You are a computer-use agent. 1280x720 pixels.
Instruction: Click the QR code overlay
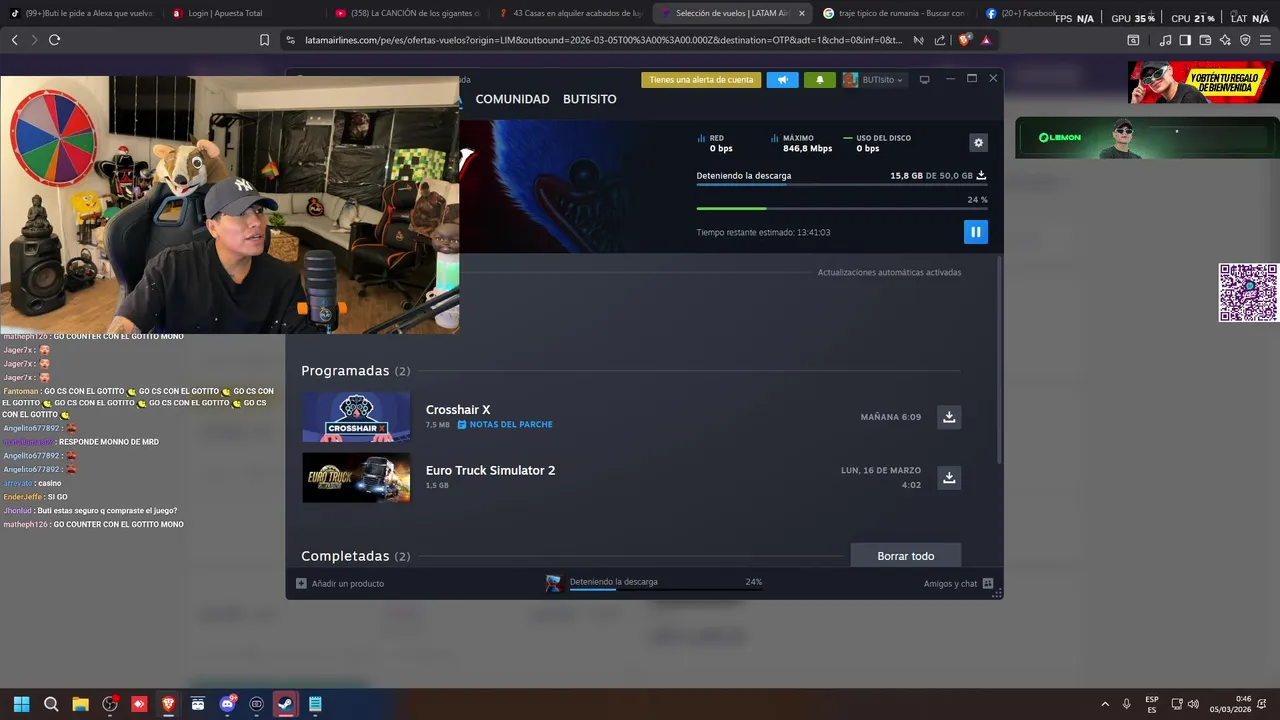coord(1248,292)
